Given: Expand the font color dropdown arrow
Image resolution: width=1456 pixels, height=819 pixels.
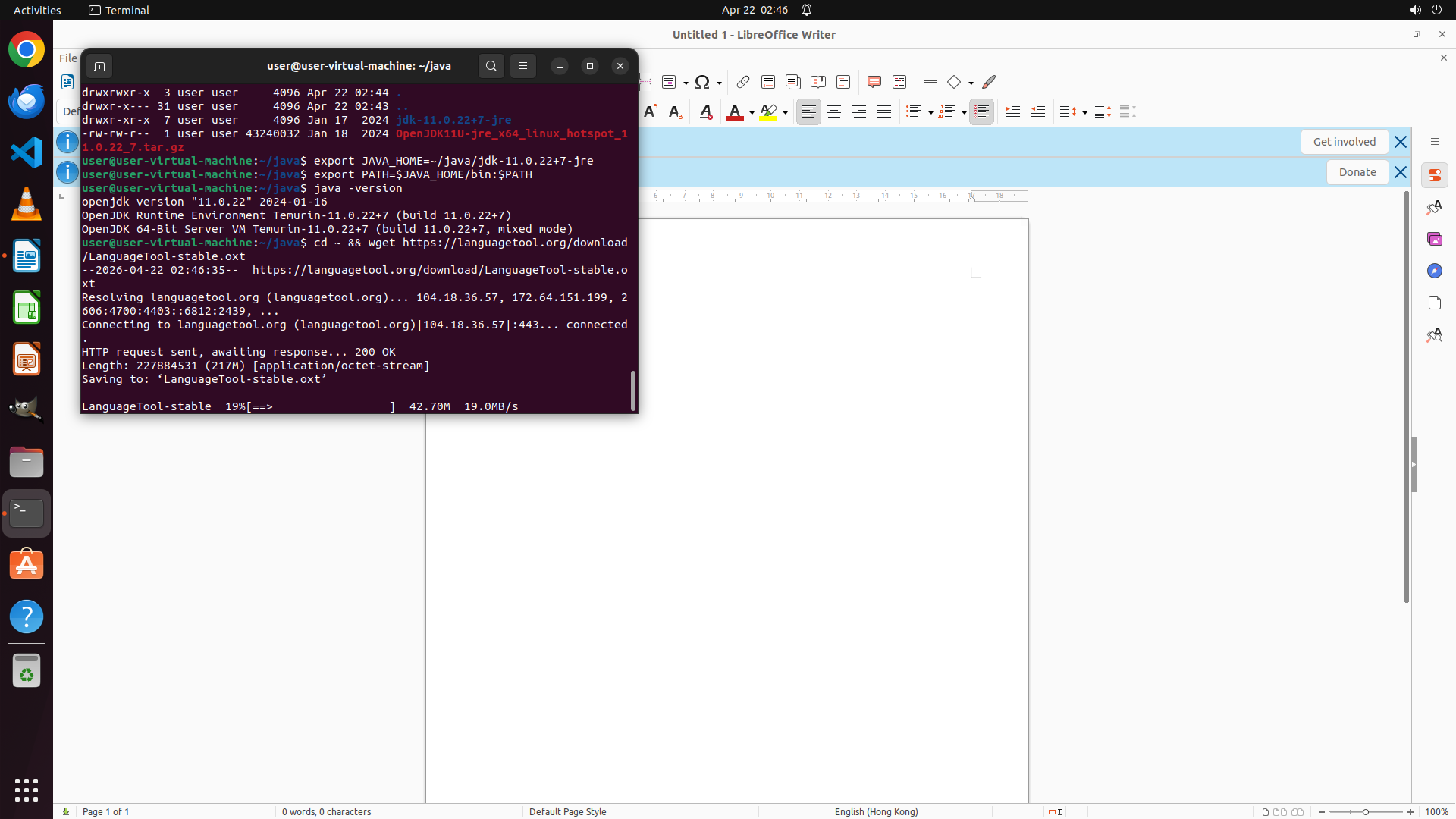Looking at the screenshot, I should (752, 113).
